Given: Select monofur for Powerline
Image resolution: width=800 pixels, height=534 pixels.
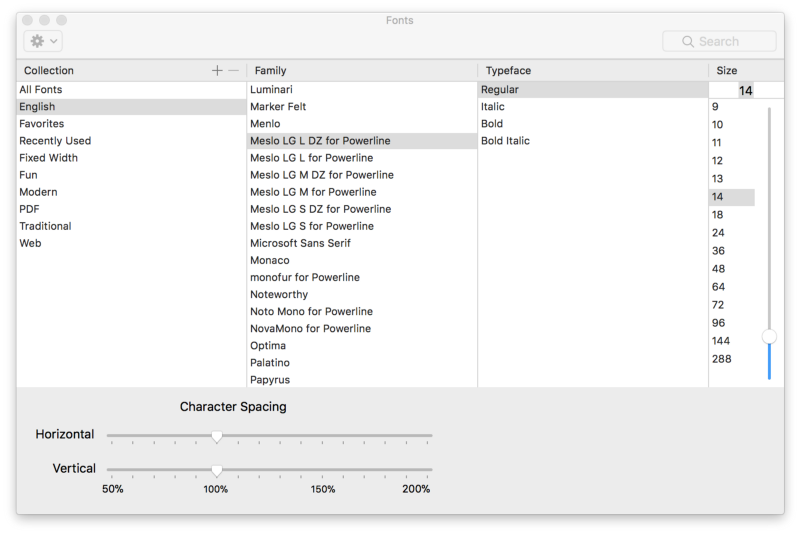Looking at the screenshot, I should coord(362,277).
